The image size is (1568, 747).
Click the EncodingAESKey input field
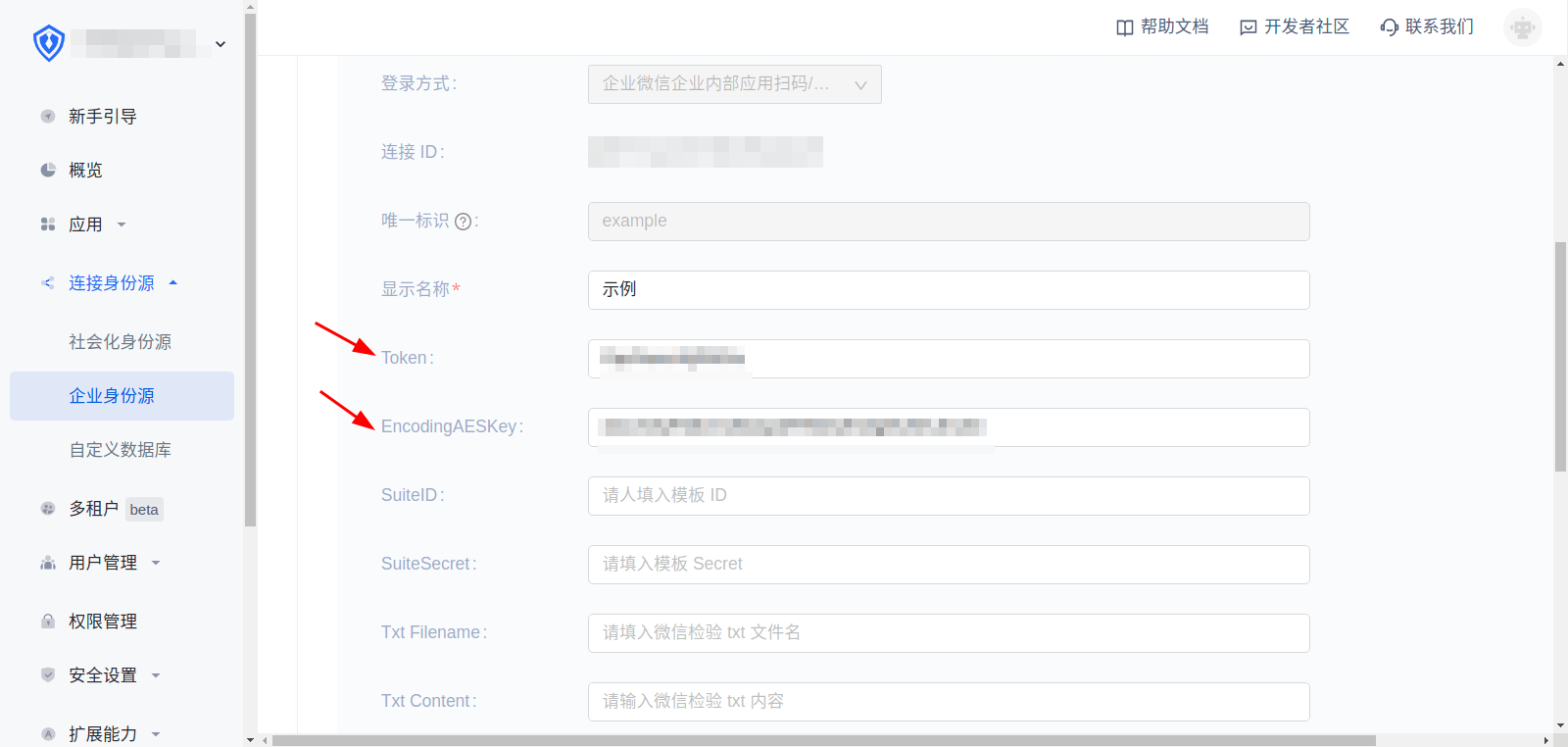(949, 427)
